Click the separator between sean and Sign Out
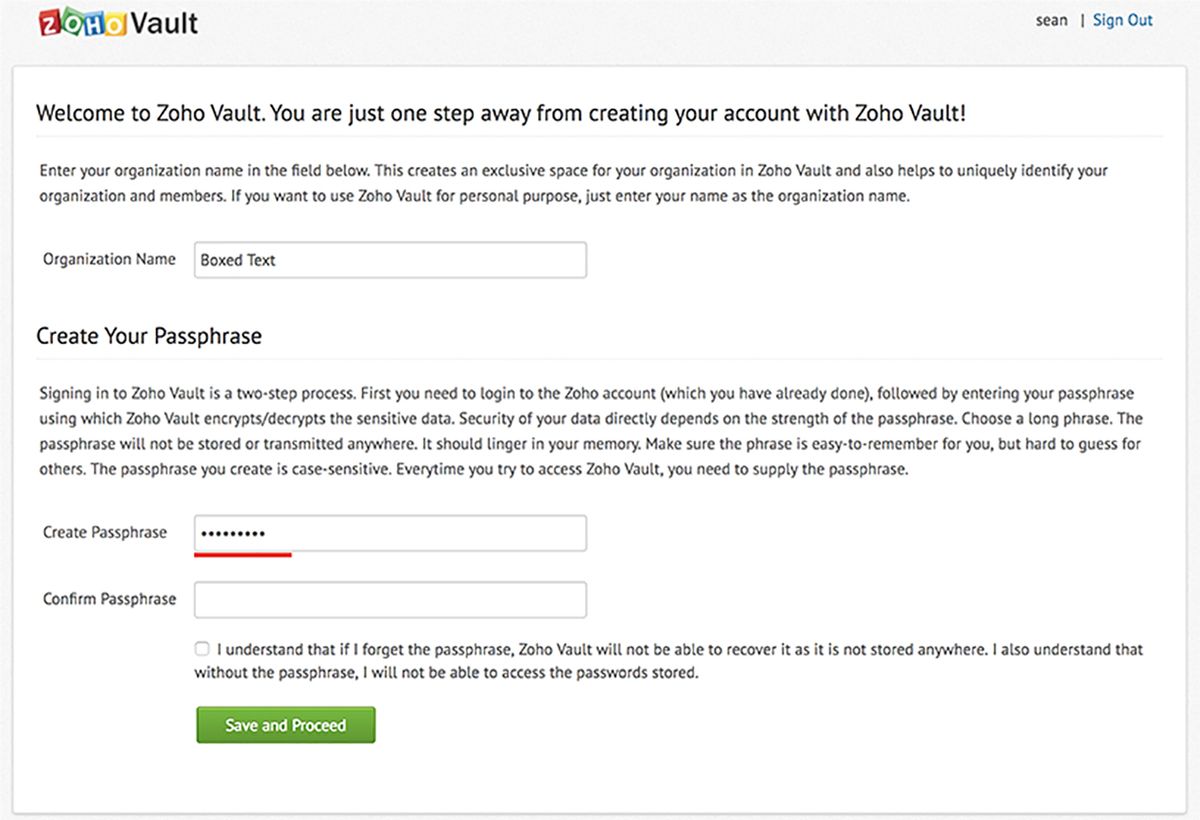 (1083, 20)
